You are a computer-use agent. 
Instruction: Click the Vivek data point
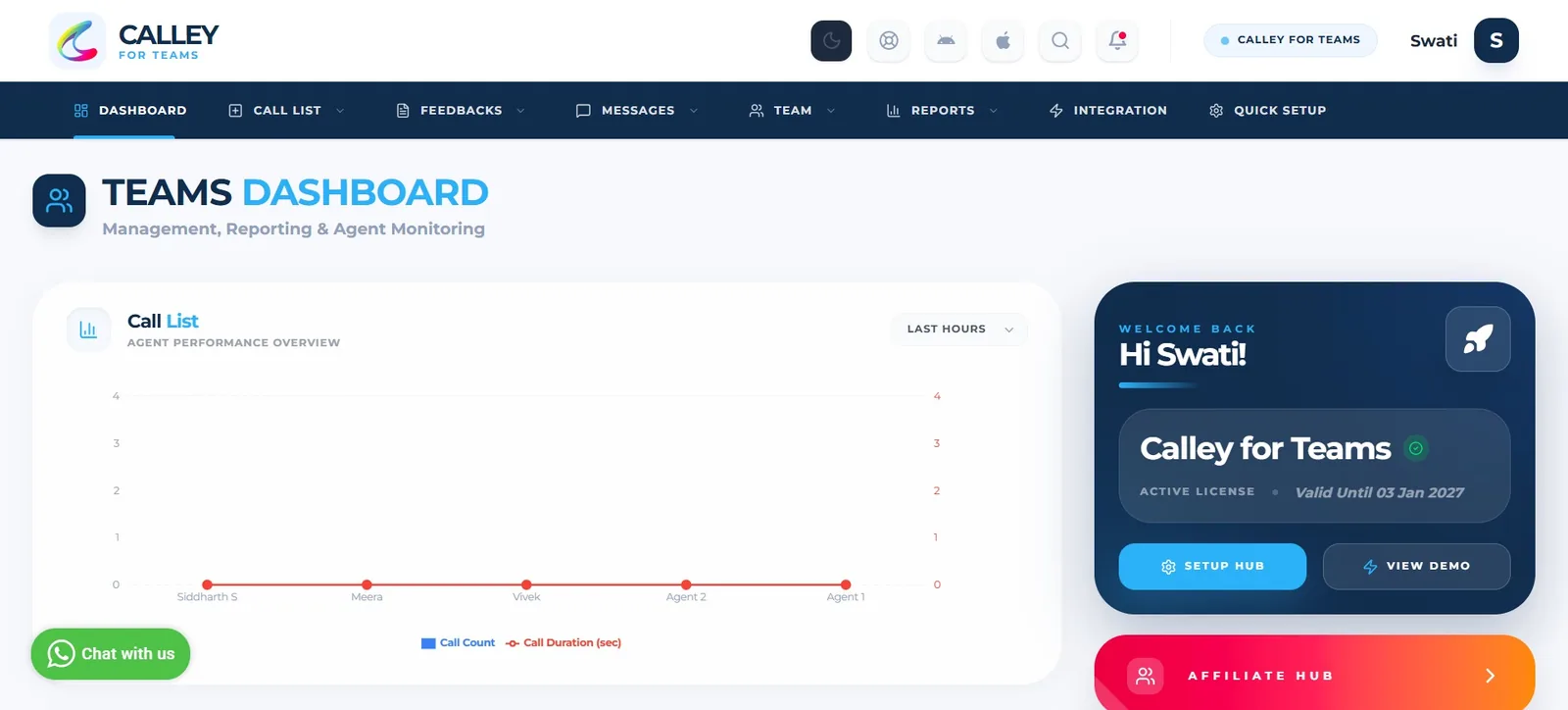(526, 584)
